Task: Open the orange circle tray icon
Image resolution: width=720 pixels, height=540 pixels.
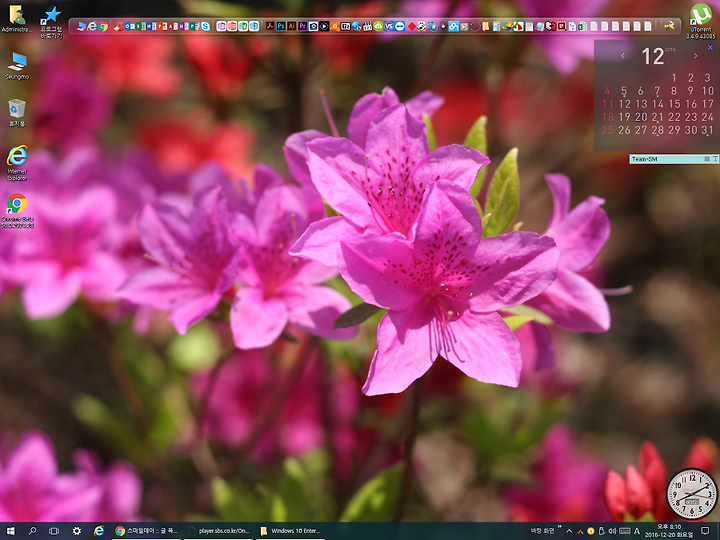Action: [x=591, y=531]
